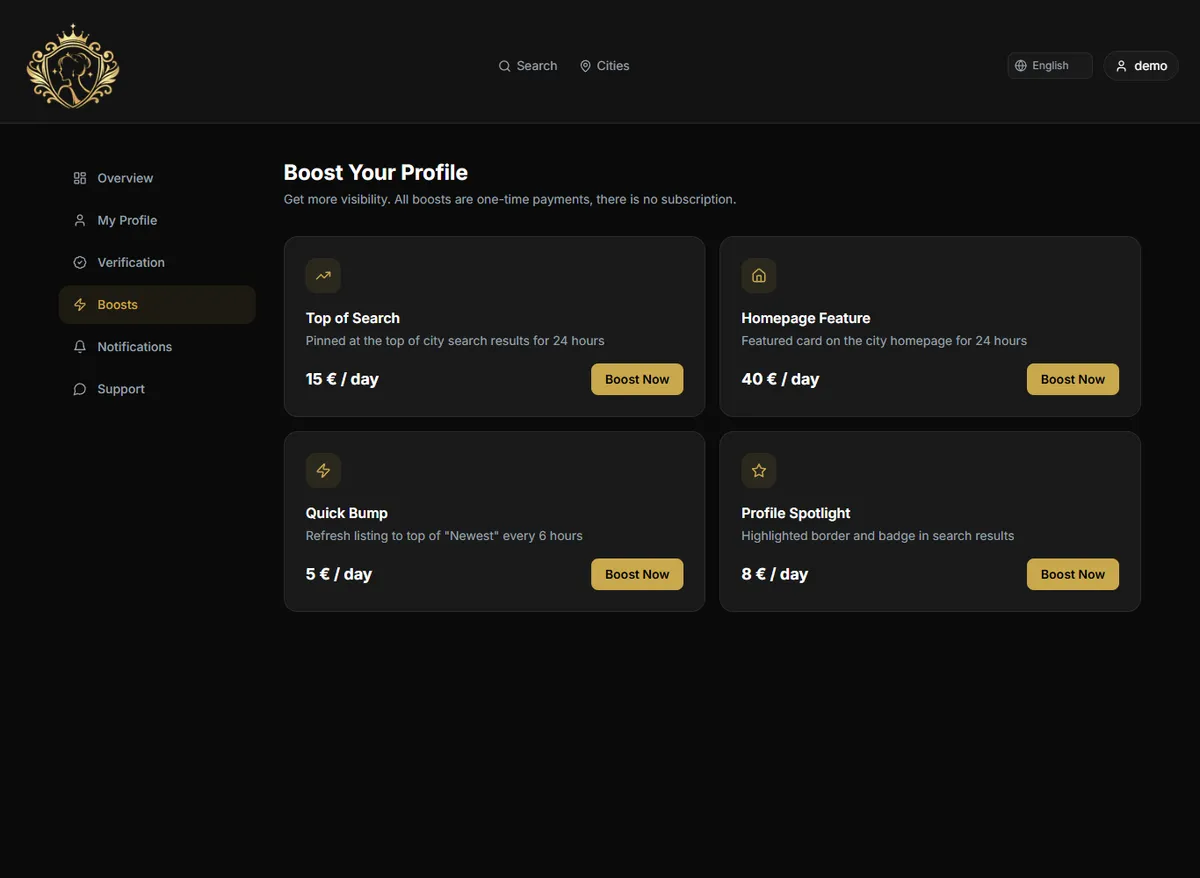Image resolution: width=1200 pixels, height=878 pixels.
Task: Click the Boosts lightning icon in sidebar
Action: (80, 305)
